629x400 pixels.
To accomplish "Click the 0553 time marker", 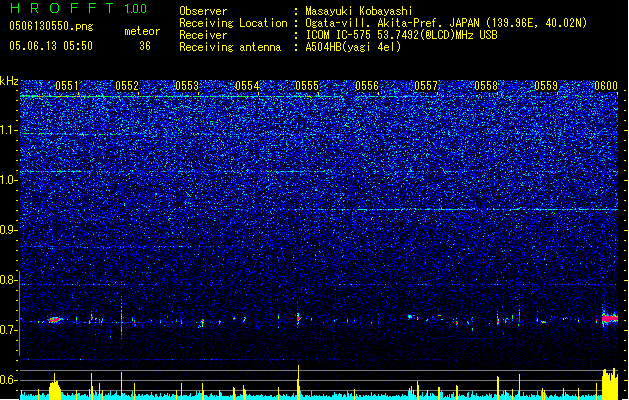I will (x=187, y=86).
